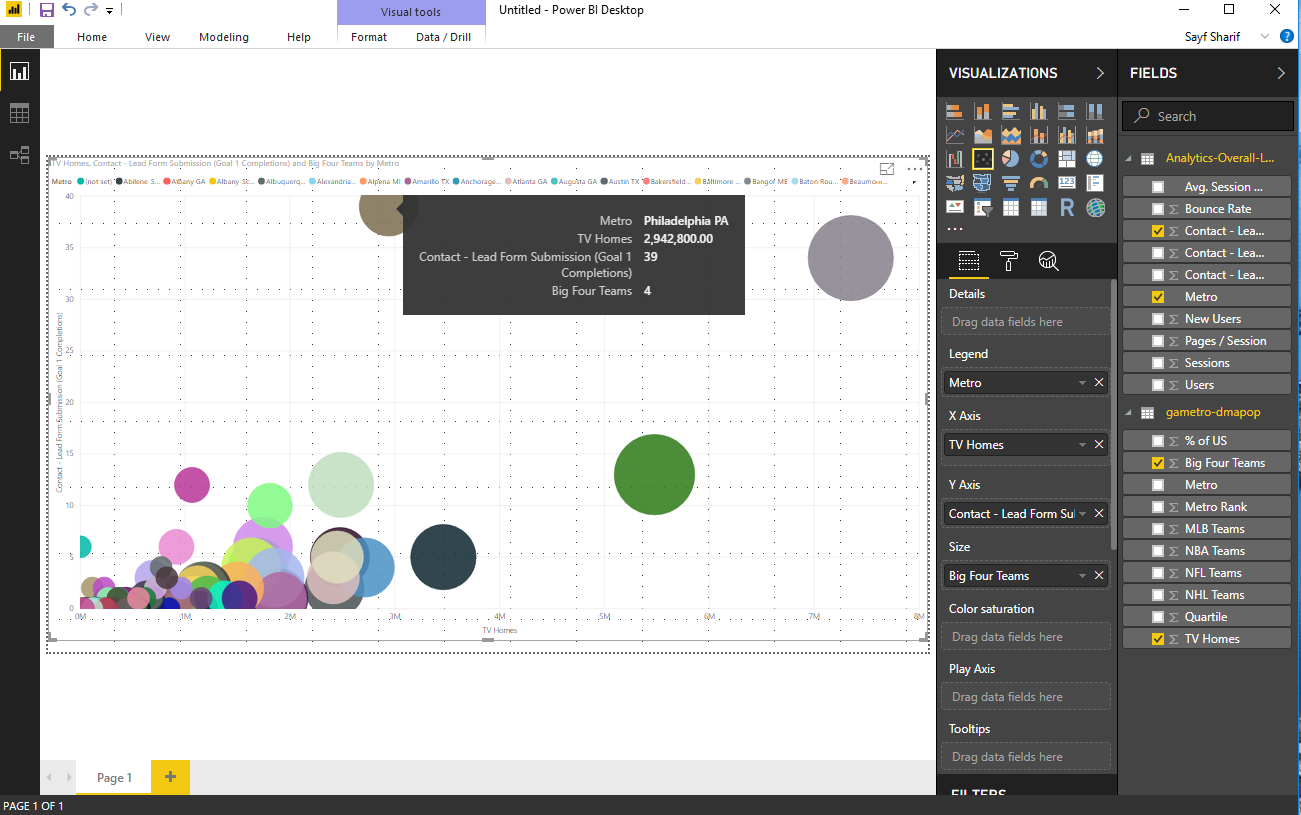The width and height of the screenshot is (1301, 815).
Task: Open Relationships view in left sidebar
Action: (x=19, y=155)
